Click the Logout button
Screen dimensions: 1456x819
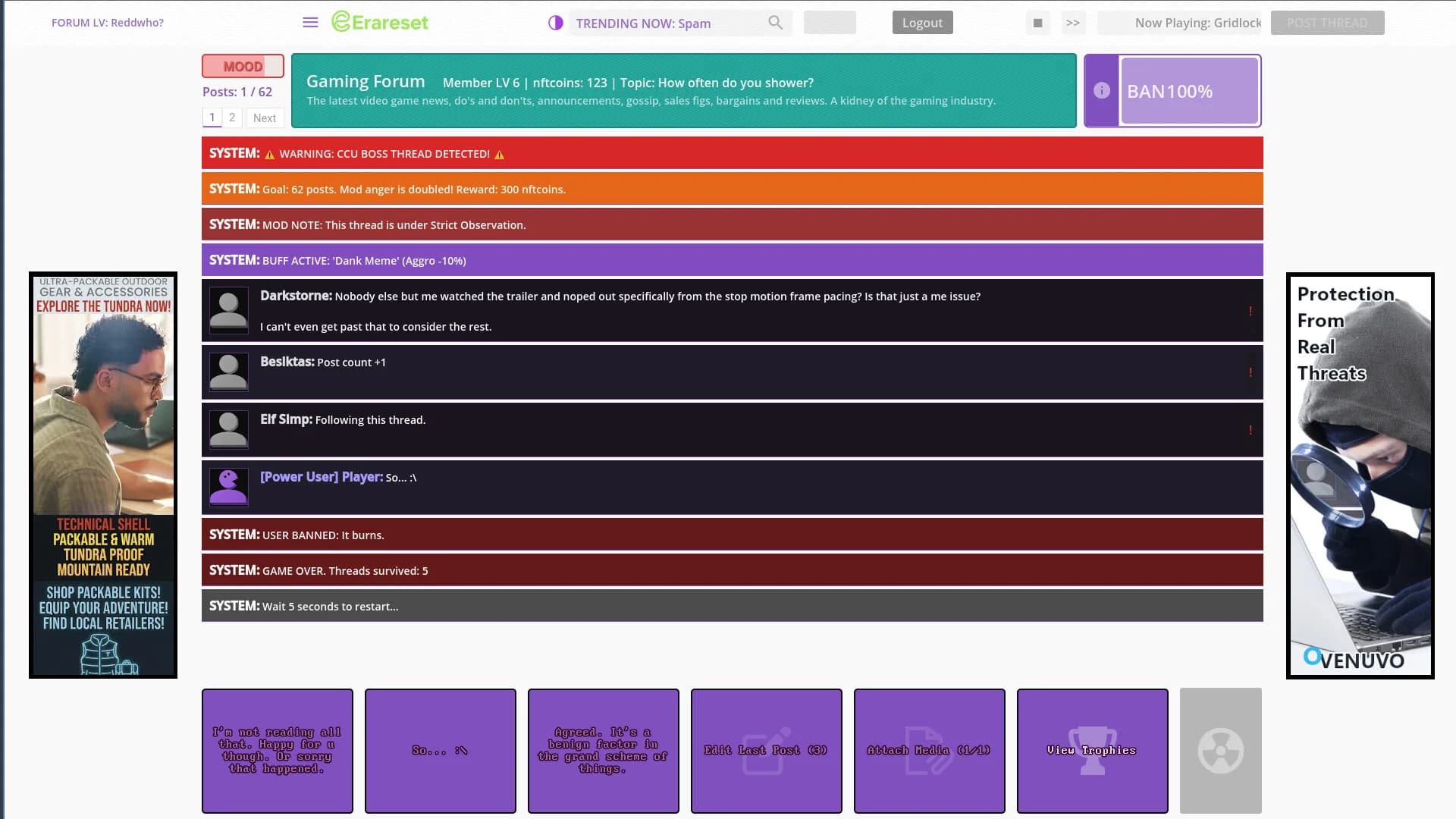(922, 23)
